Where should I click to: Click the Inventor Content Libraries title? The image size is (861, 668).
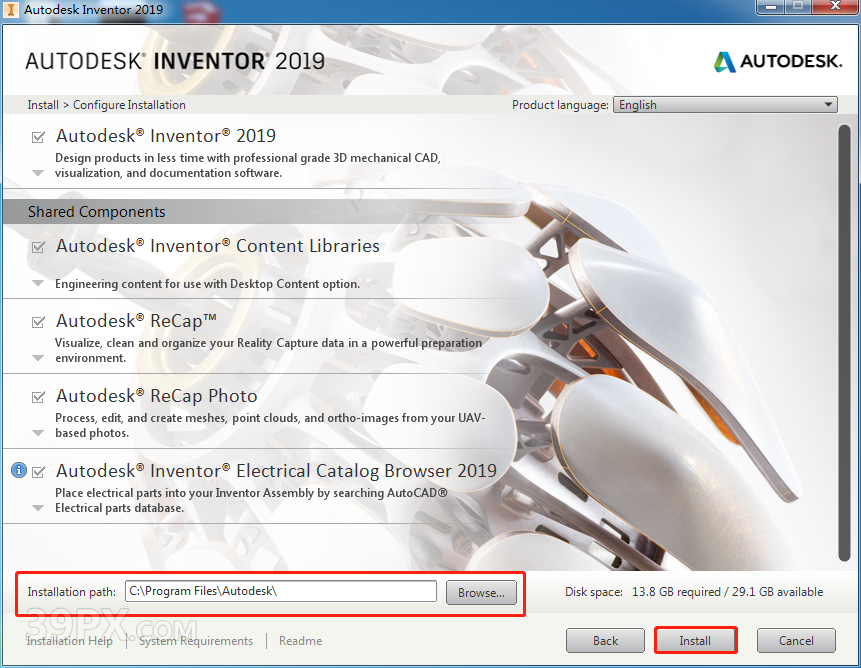(217, 246)
